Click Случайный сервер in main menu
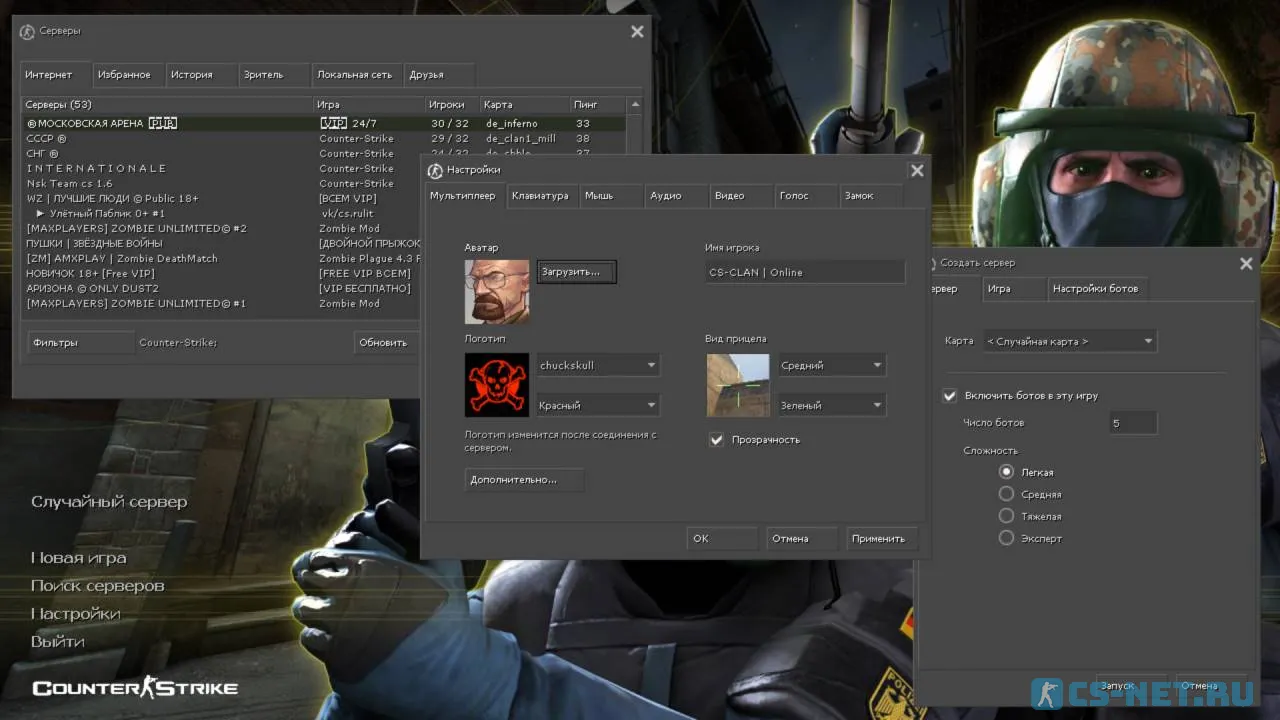The height and width of the screenshot is (720, 1280). [x=109, y=502]
